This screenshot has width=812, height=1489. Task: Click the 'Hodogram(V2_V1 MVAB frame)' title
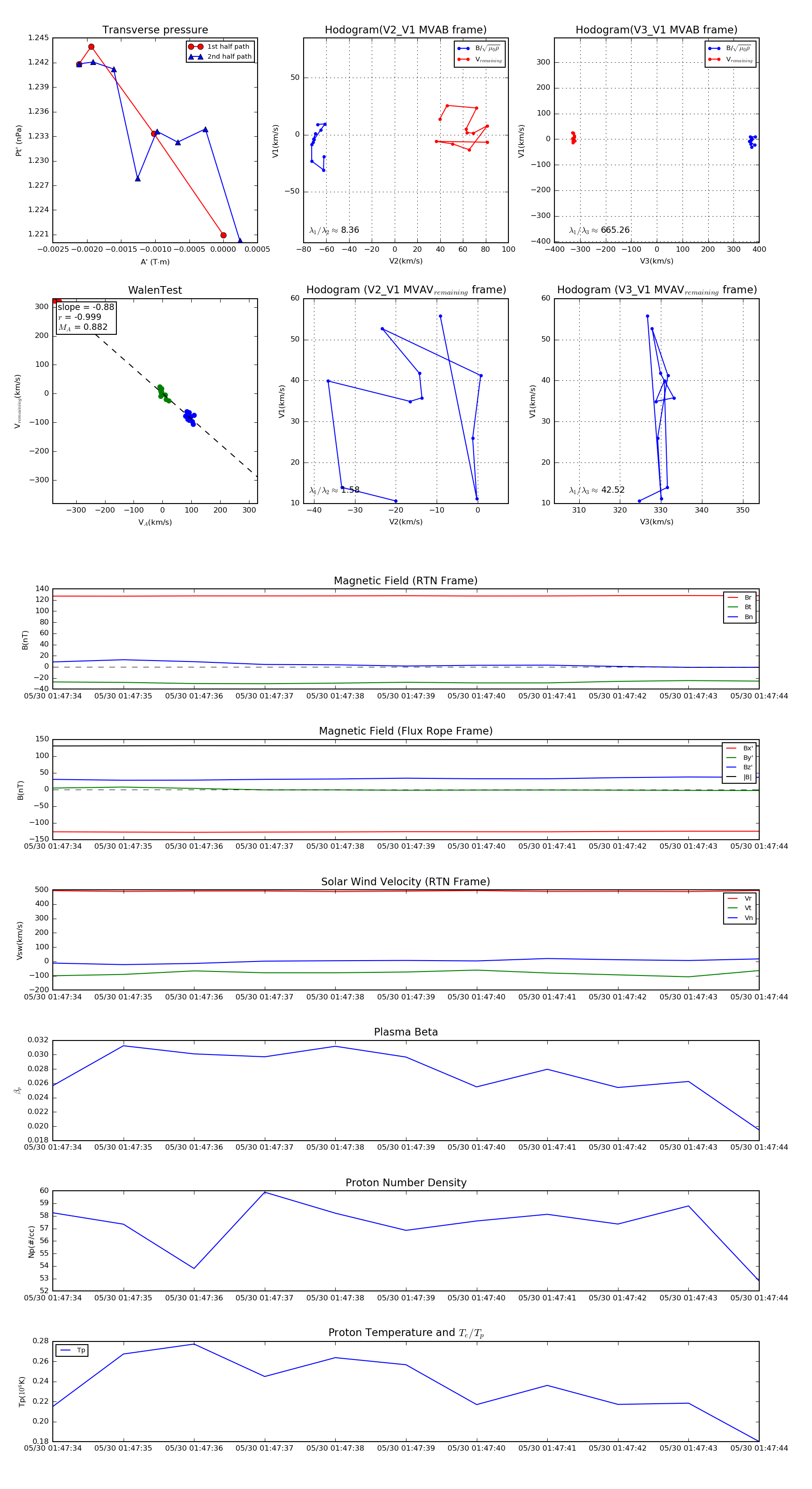coord(406,30)
